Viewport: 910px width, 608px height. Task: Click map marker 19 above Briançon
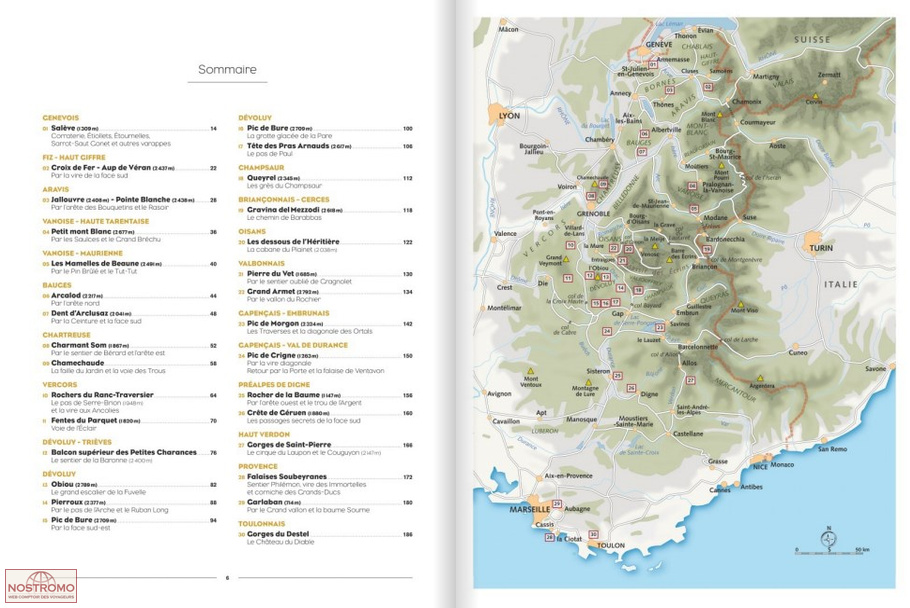click(x=707, y=249)
